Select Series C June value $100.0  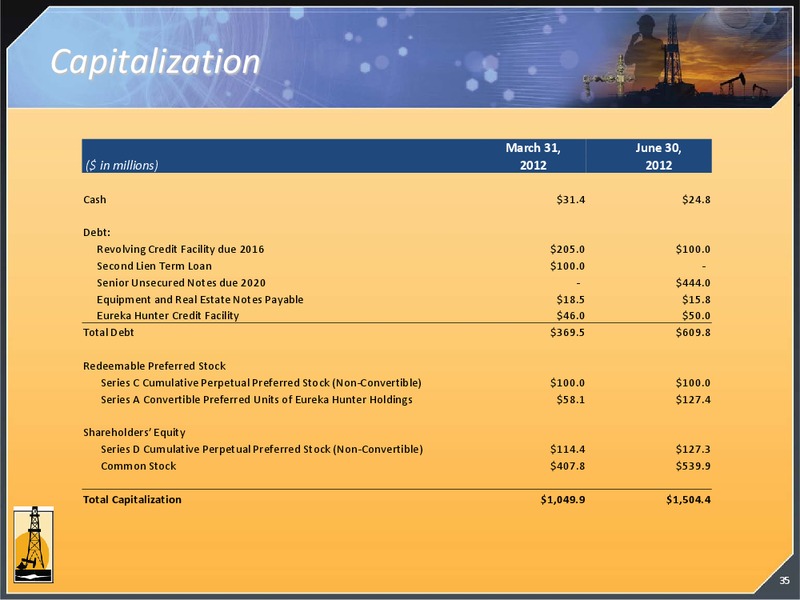point(693,383)
